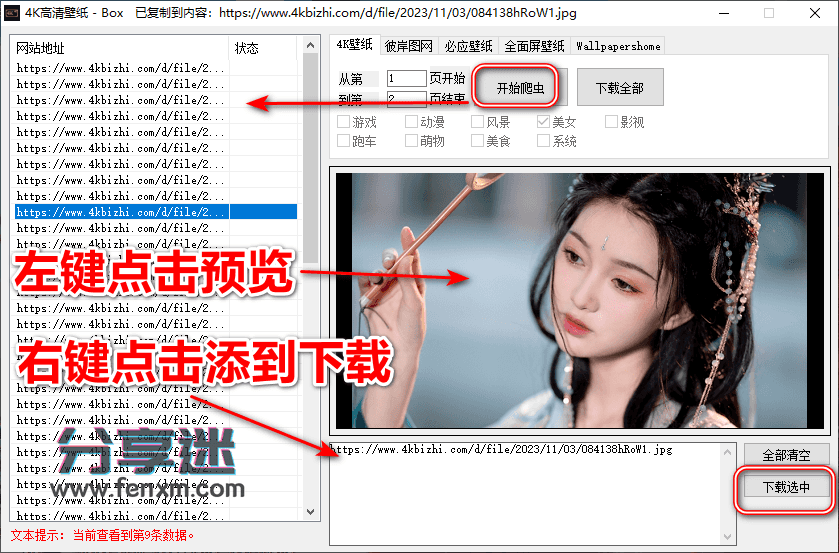The width and height of the screenshot is (839, 553).
Task: Click the wallpaper preview image
Action: click(582, 300)
